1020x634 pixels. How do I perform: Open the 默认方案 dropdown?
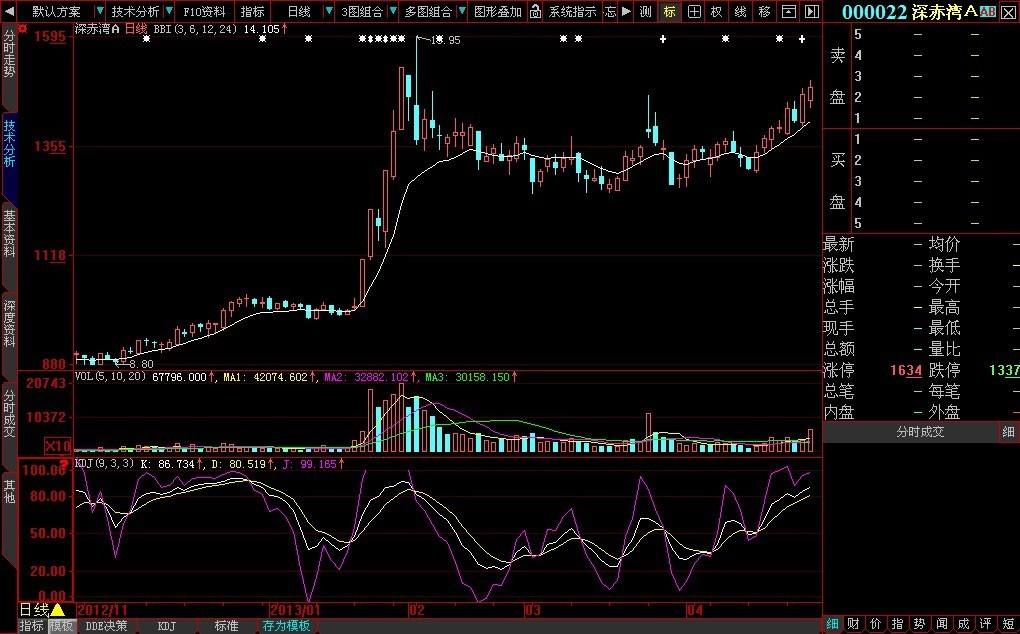(x=56, y=12)
